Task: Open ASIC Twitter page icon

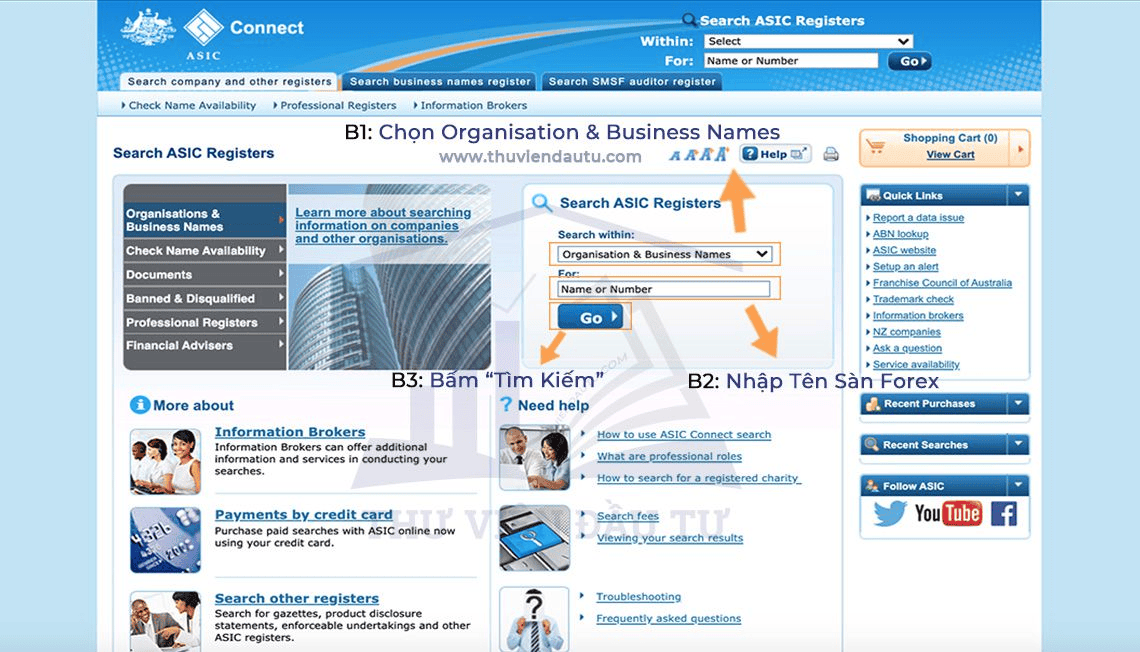Action: click(890, 514)
